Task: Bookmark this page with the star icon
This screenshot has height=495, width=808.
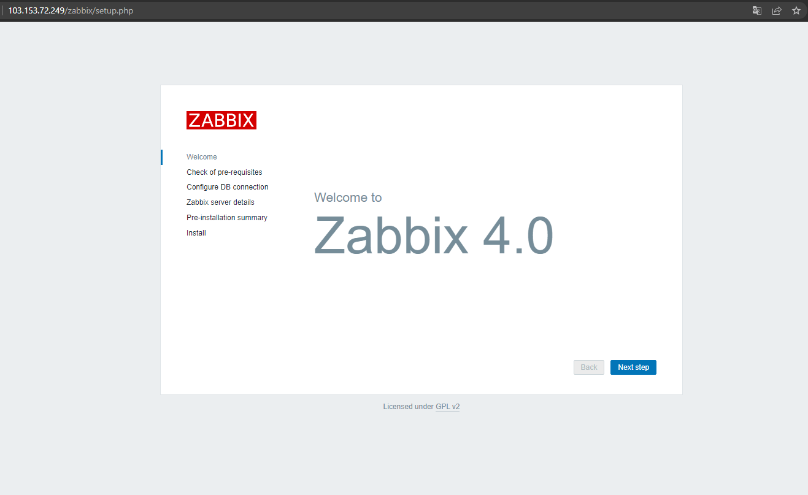Action: coord(796,10)
